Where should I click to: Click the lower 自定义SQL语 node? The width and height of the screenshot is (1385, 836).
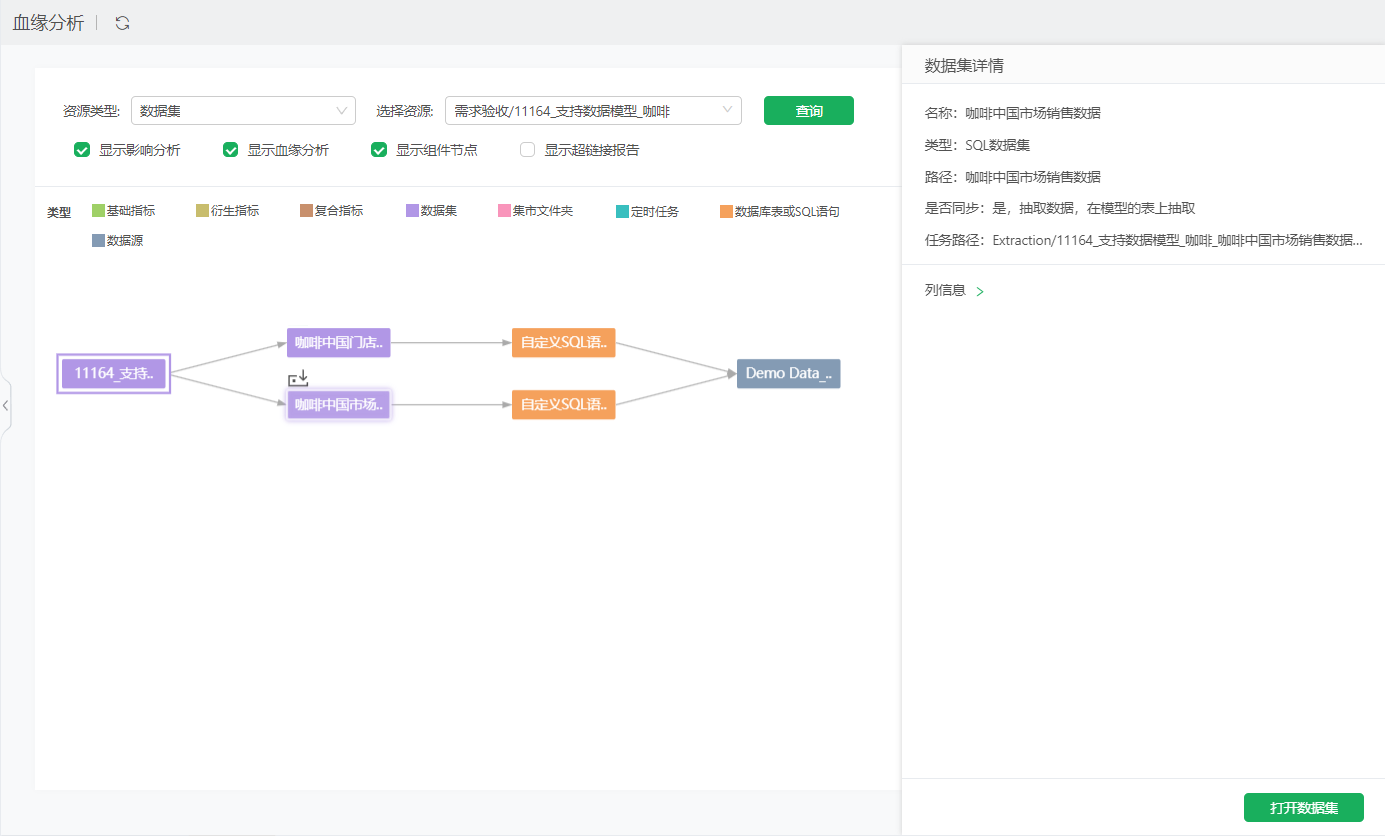[563, 405]
